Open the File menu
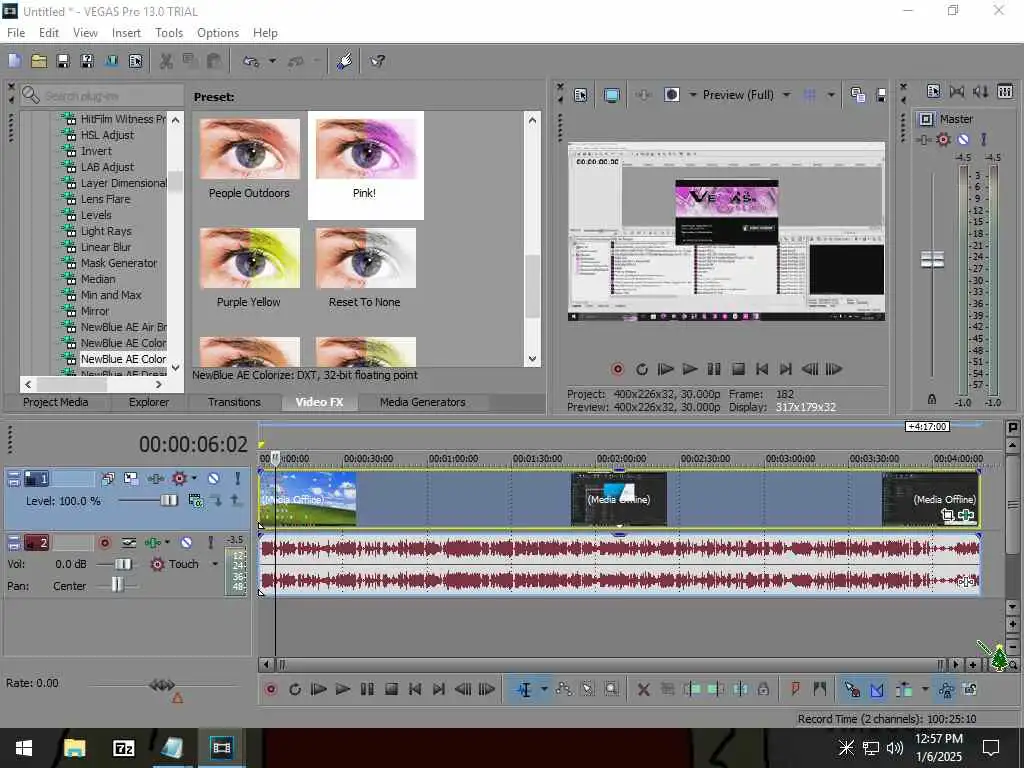The width and height of the screenshot is (1024, 768). tap(16, 33)
